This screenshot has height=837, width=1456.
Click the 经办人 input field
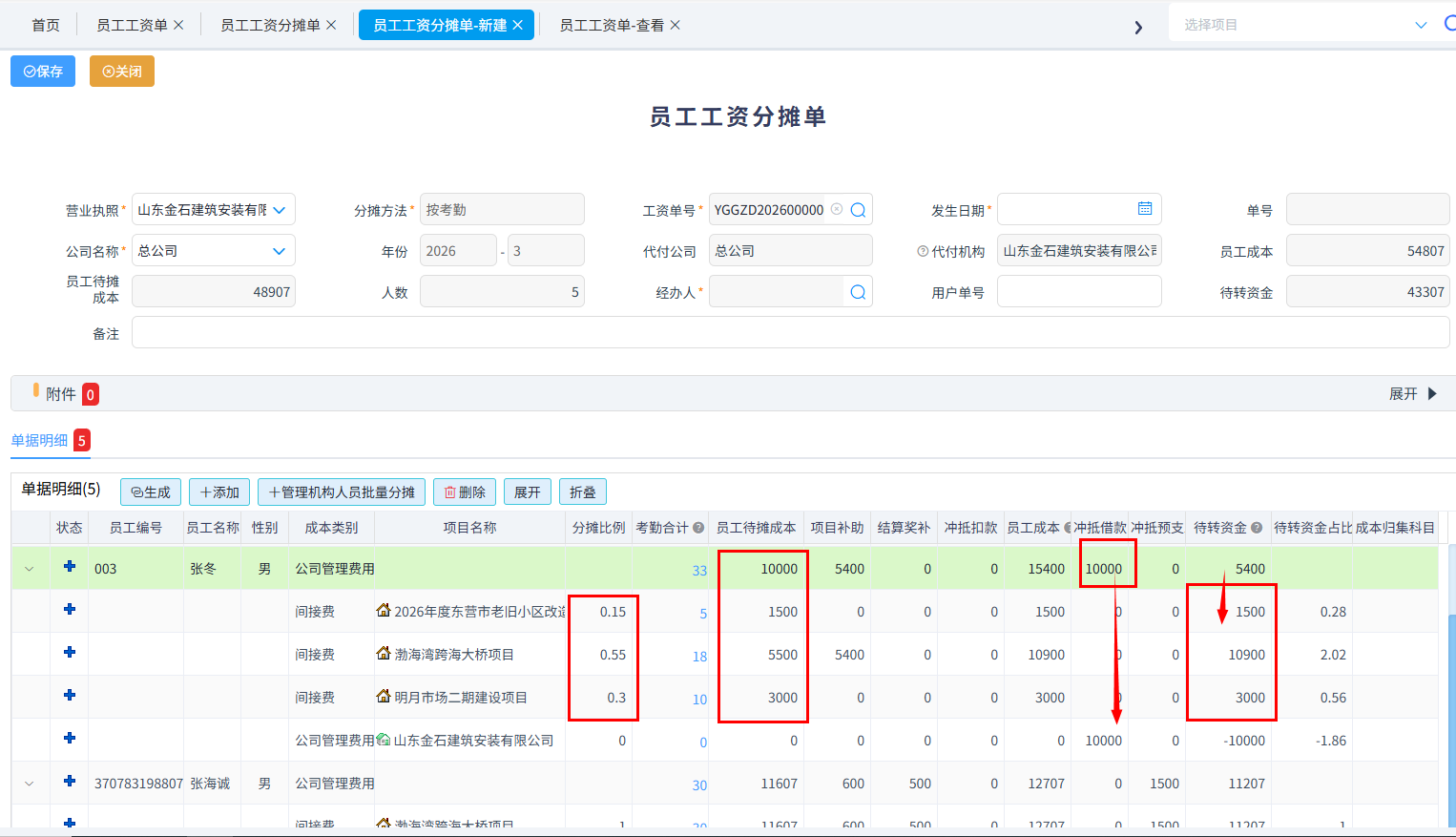coord(777,292)
